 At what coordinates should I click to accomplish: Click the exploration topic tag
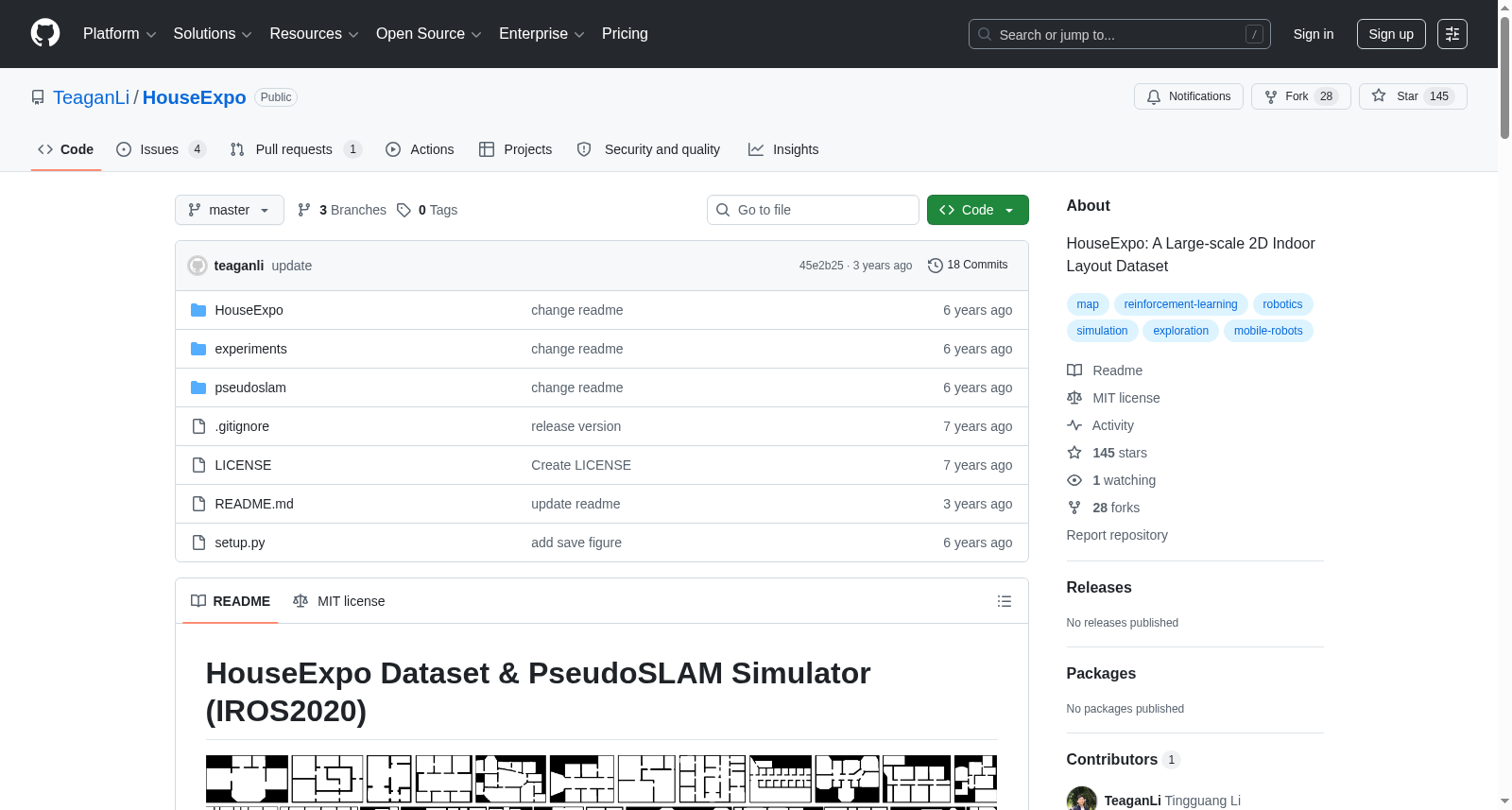tap(1180, 331)
